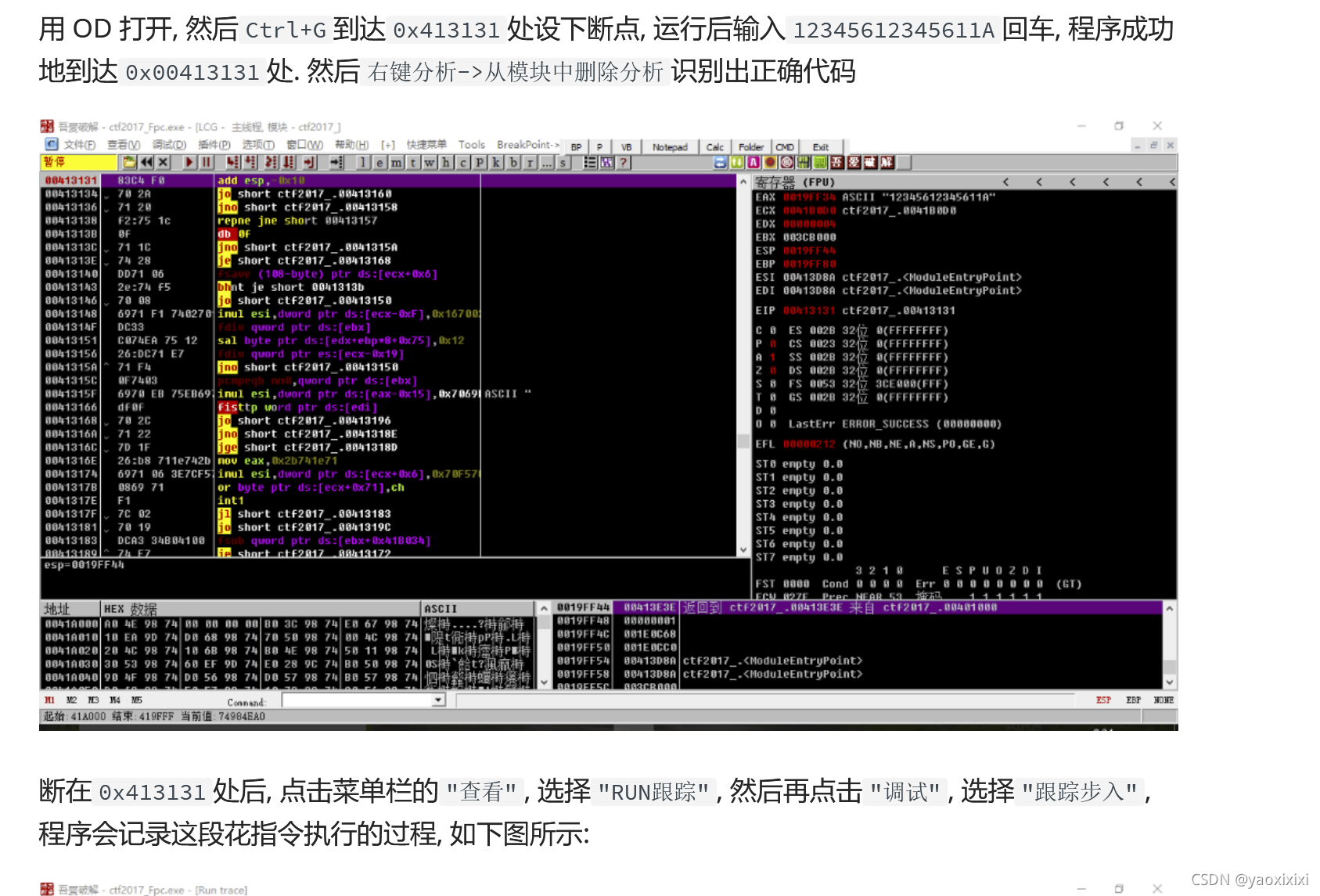Screen dimensions: 1320x896
Task: Open the Tools menu
Action: (471, 145)
